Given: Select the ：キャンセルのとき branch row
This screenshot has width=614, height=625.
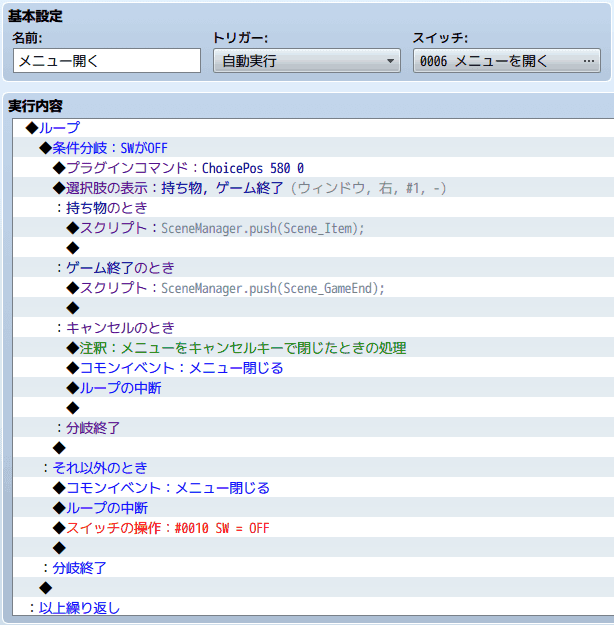Looking at the screenshot, I should (x=313, y=328).
